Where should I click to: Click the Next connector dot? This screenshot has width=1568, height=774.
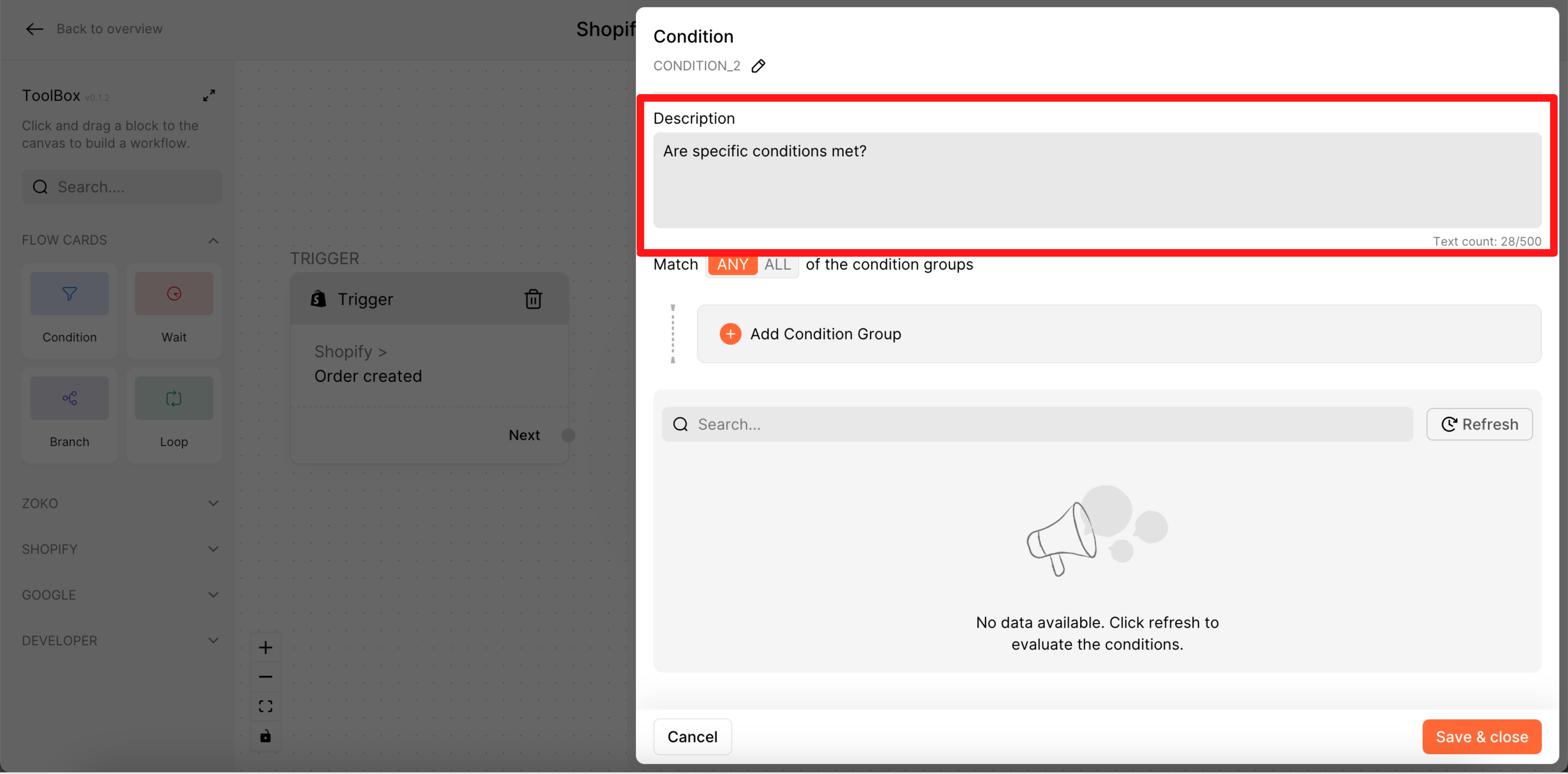click(568, 435)
